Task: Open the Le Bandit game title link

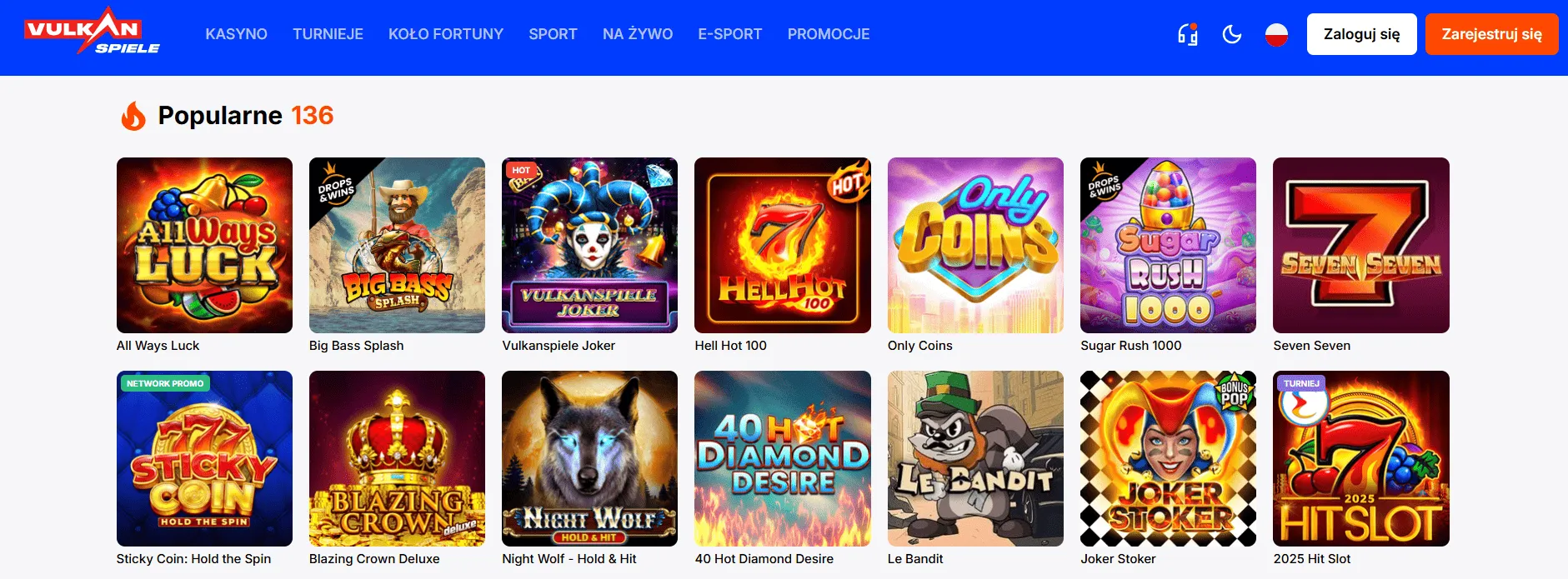Action: coord(915,559)
